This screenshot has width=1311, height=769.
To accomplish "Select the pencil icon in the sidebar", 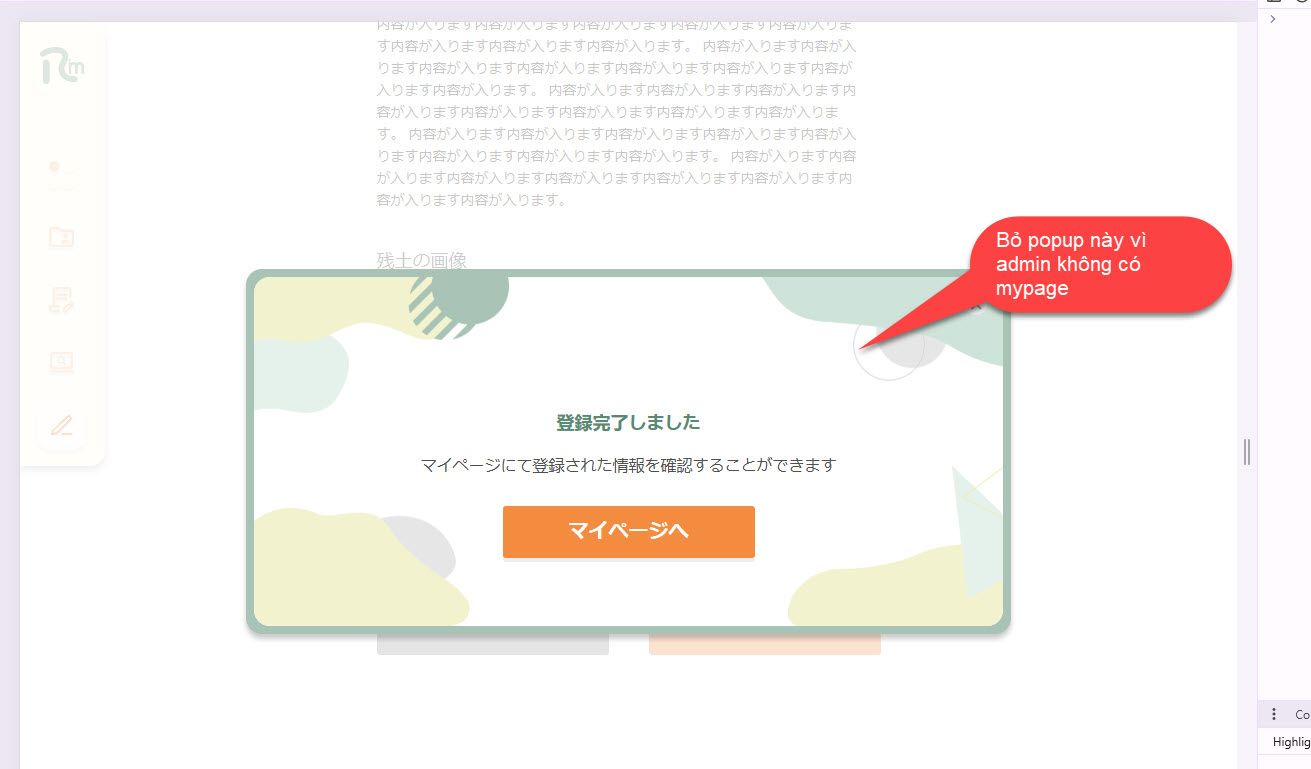I will pos(62,425).
